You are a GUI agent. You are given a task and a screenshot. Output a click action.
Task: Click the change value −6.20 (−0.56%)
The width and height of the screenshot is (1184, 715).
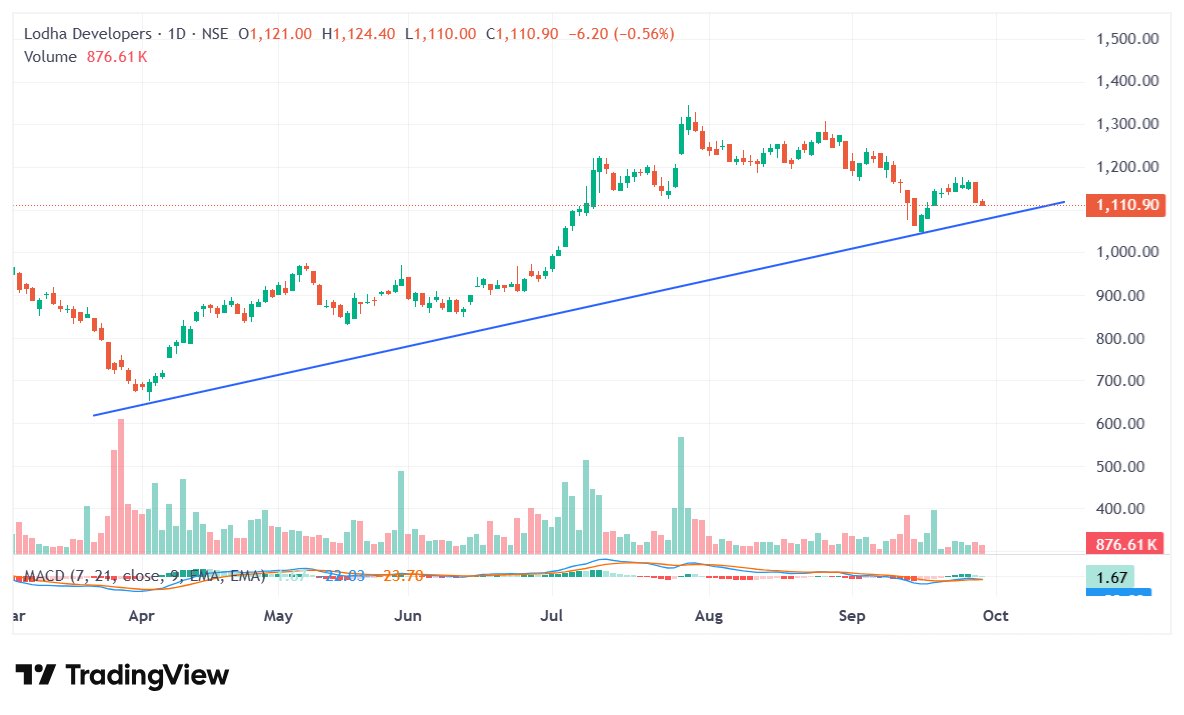[621, 34]
